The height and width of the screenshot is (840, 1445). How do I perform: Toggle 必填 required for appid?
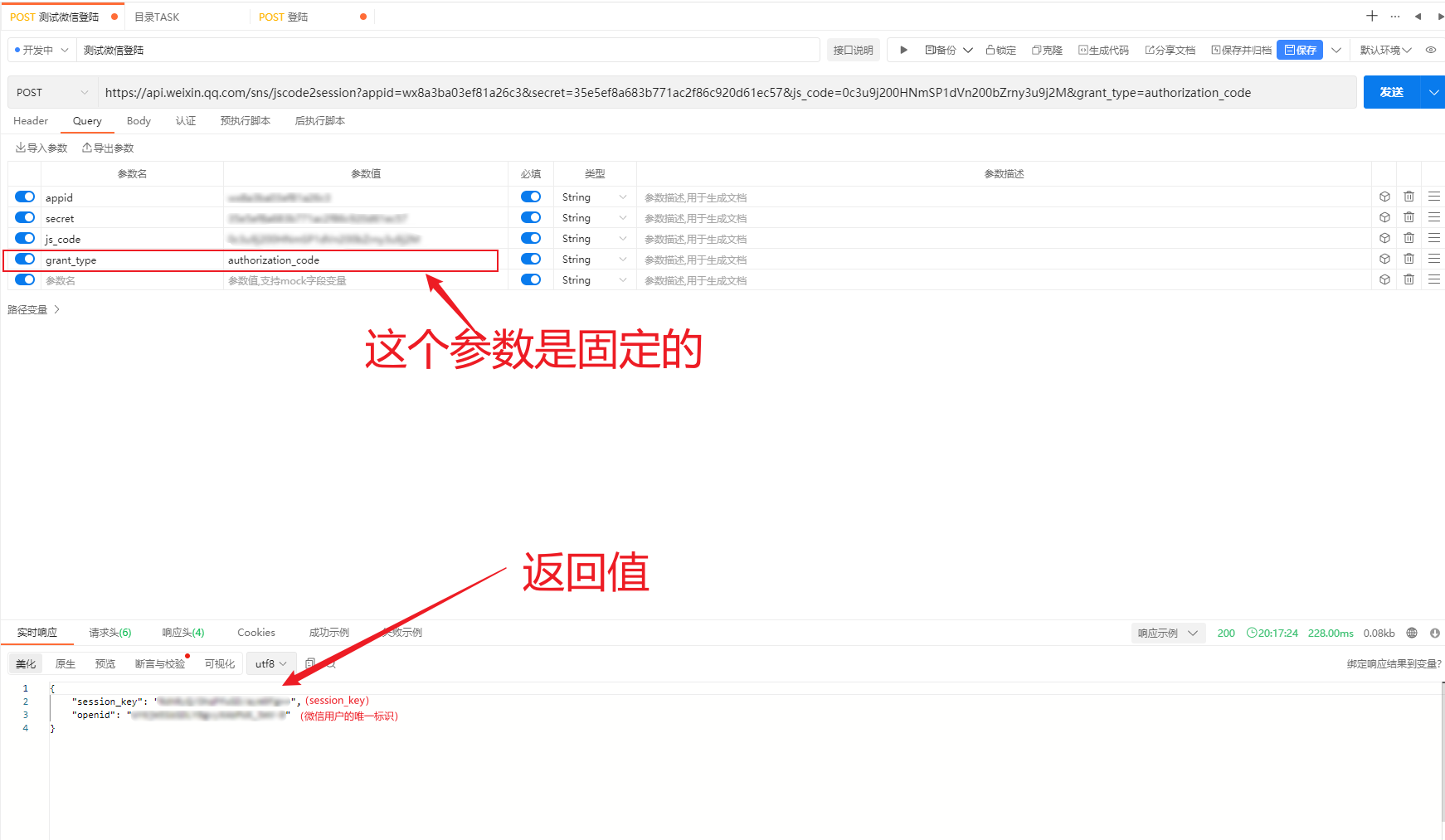[531, 197]
